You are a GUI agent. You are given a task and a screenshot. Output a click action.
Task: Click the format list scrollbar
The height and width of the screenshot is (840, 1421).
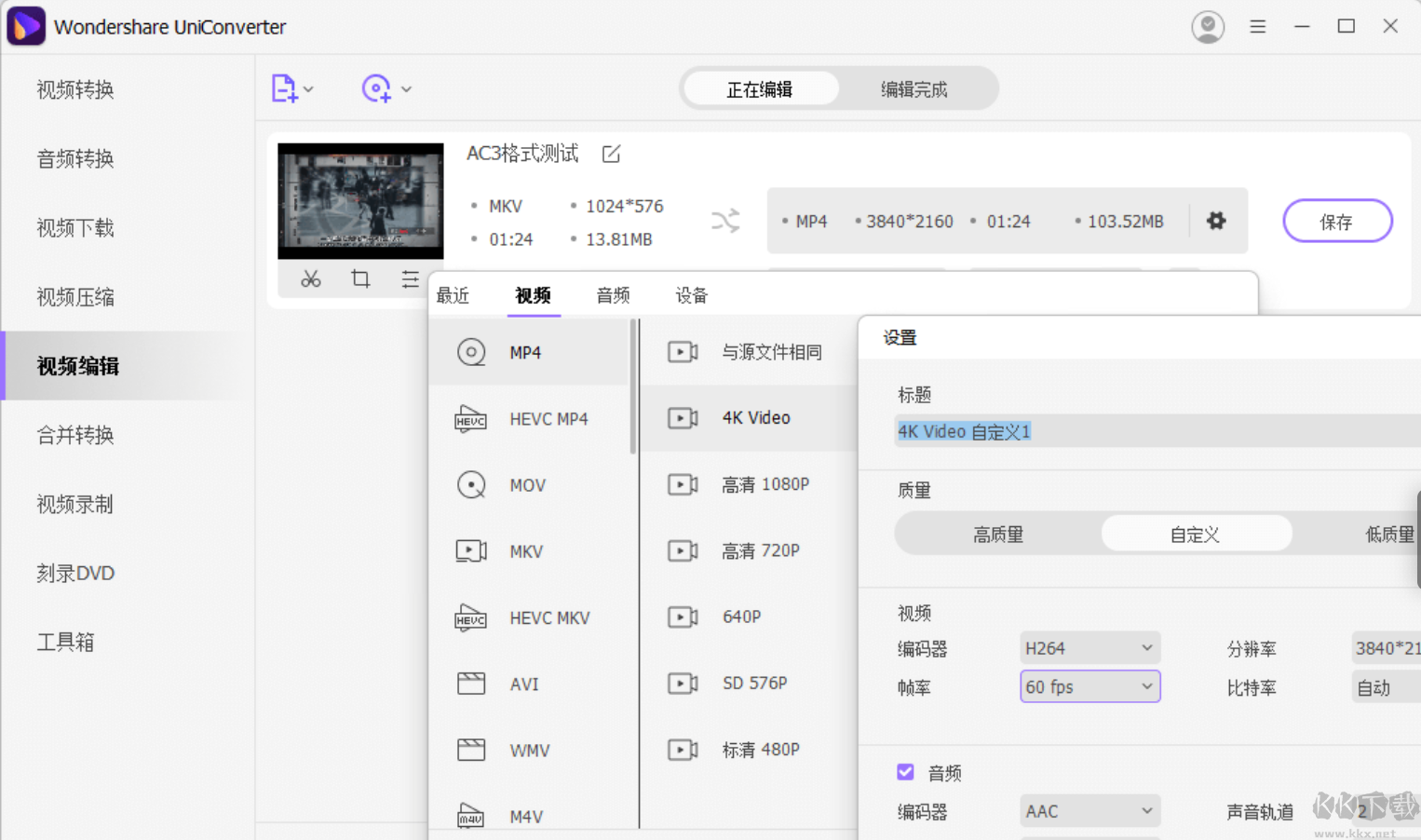click(633, 386)
